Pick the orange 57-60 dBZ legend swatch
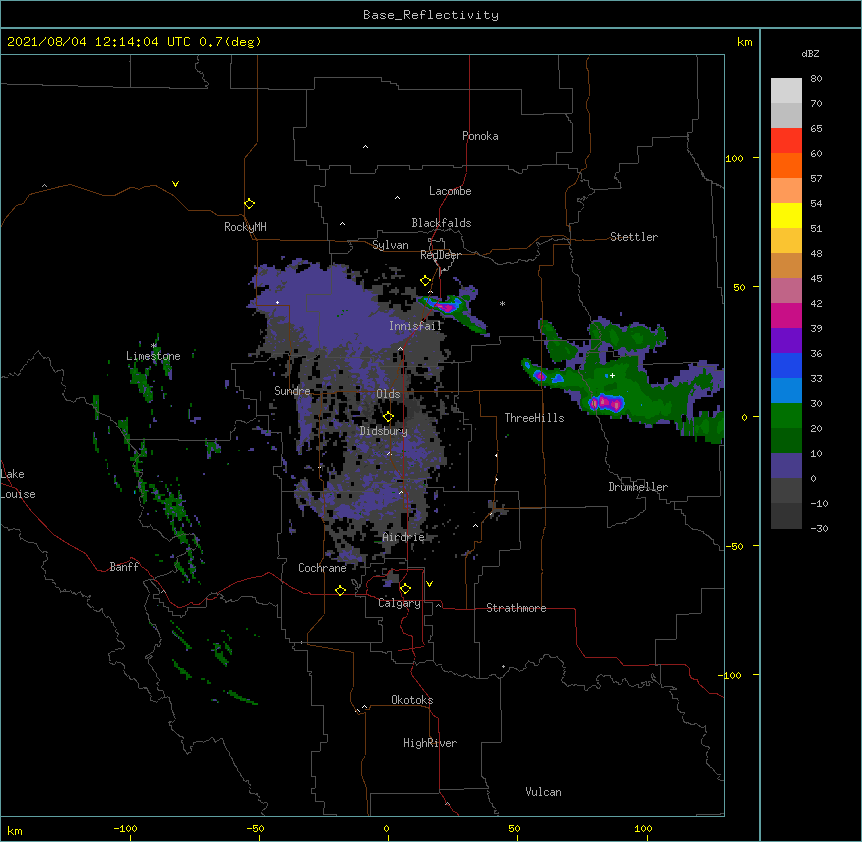Screen dimensions: 862x842 (786, 165)
